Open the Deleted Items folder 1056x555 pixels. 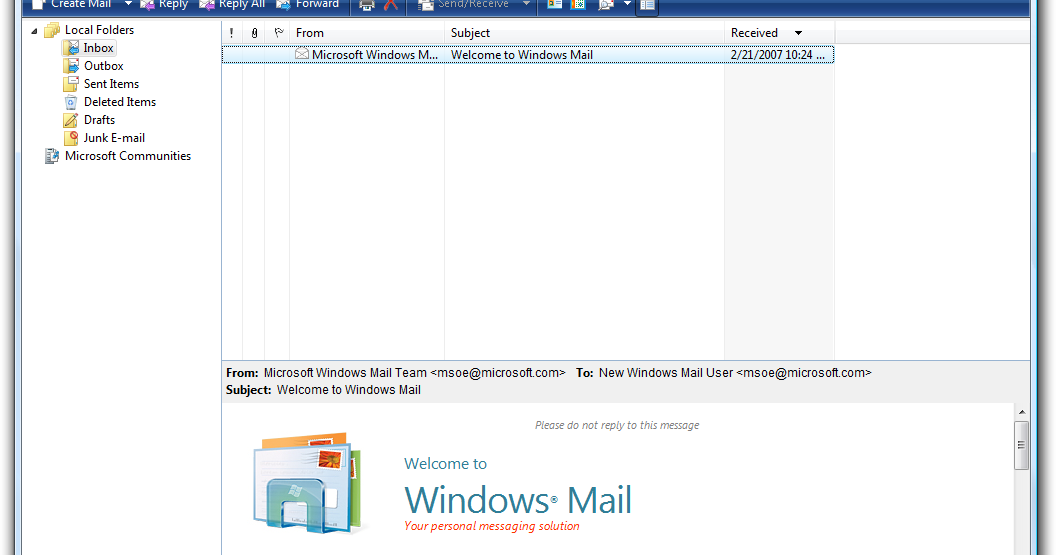pos(120,102)
